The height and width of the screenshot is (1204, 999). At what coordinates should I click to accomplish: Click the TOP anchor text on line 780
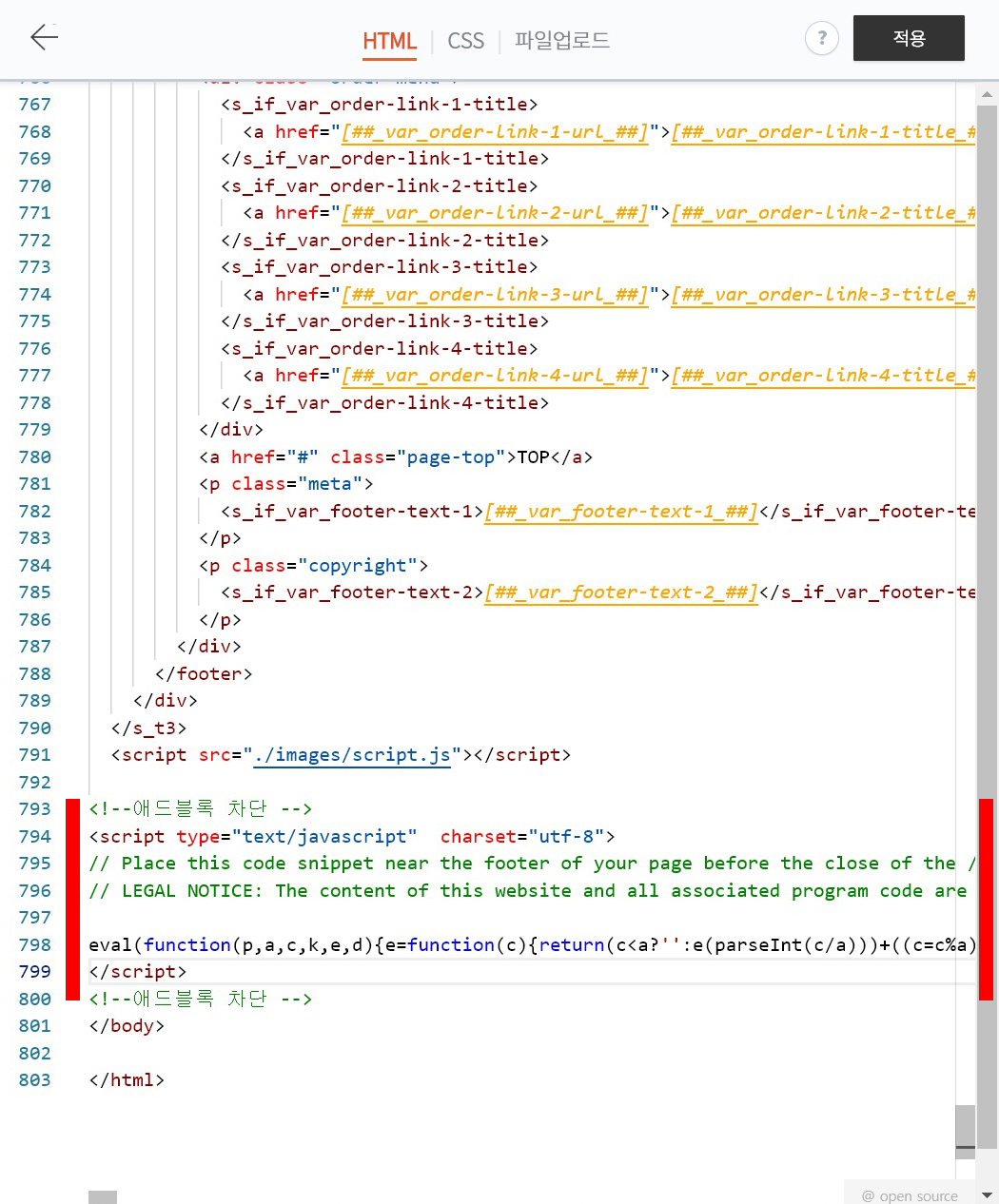533,457
